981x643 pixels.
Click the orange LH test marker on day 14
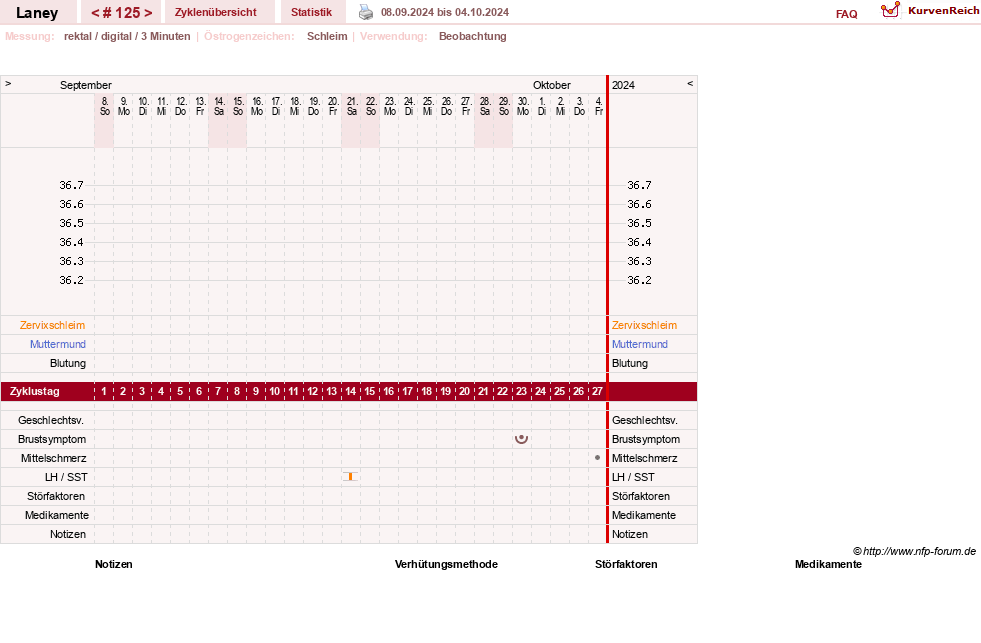click(x=350, y=477)
